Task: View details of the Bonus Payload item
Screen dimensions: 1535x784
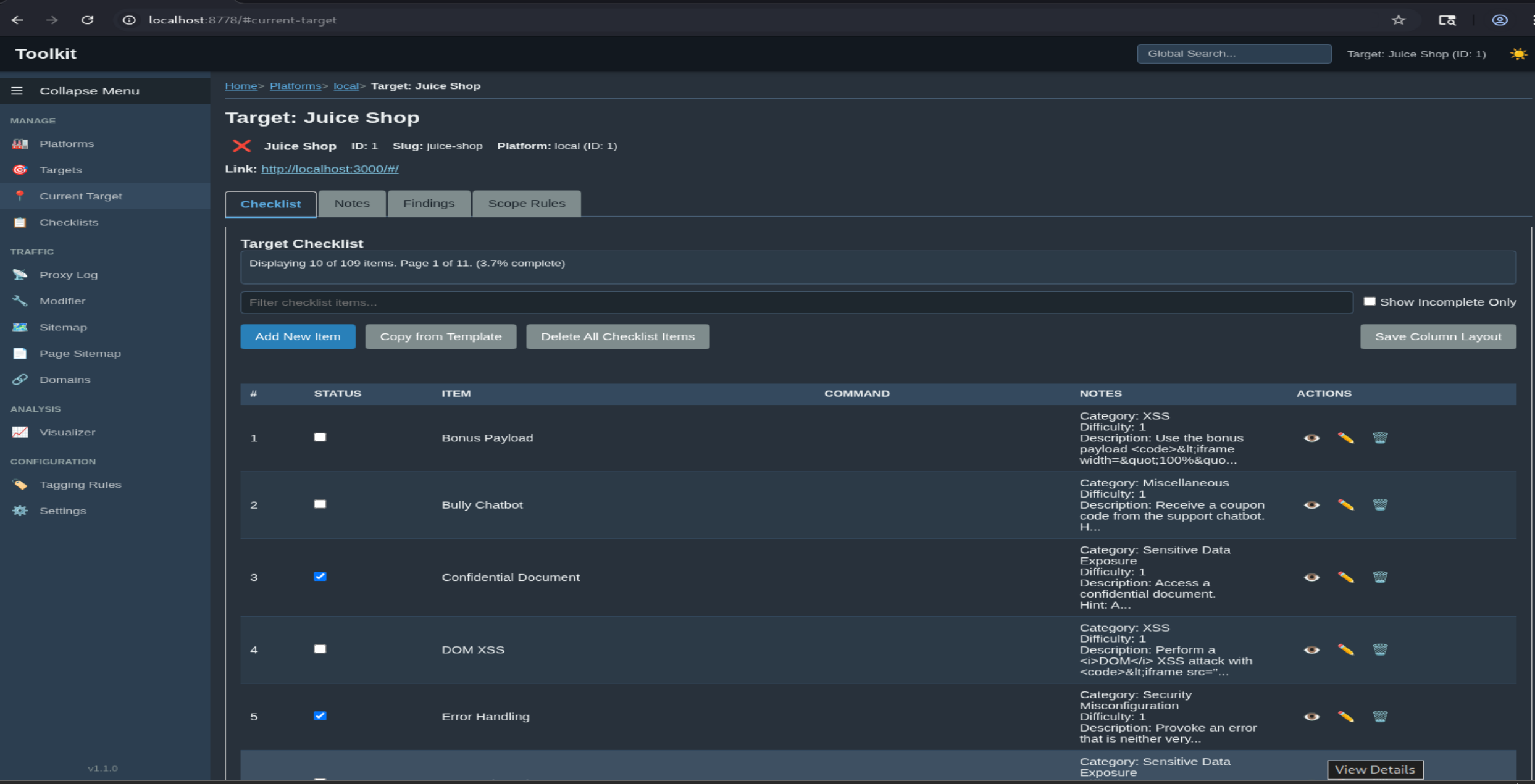Action: 1312,438
